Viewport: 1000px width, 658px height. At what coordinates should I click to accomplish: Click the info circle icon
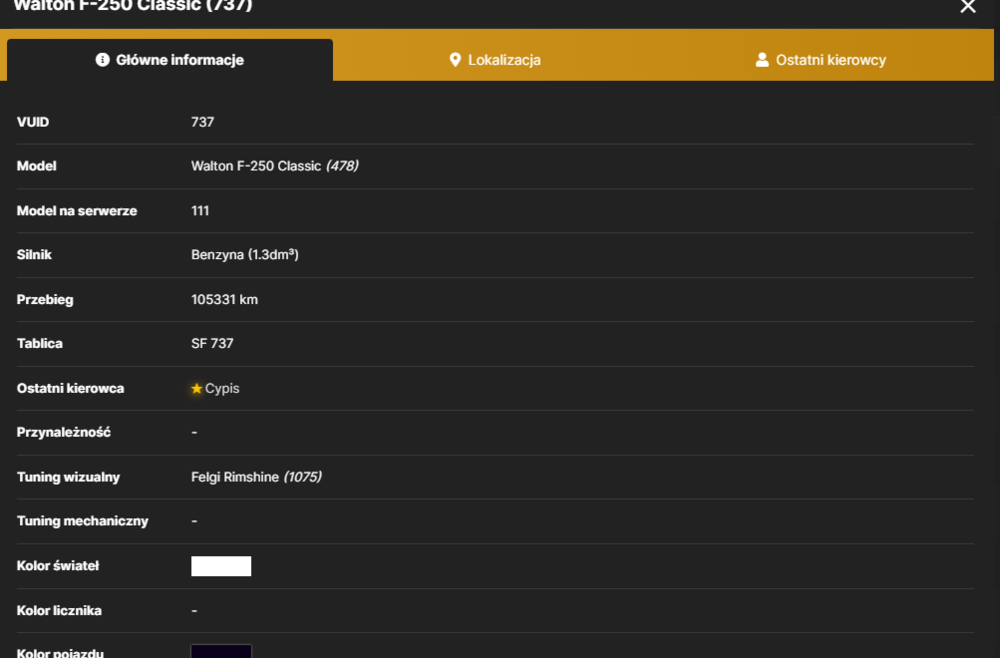(102, 59)
